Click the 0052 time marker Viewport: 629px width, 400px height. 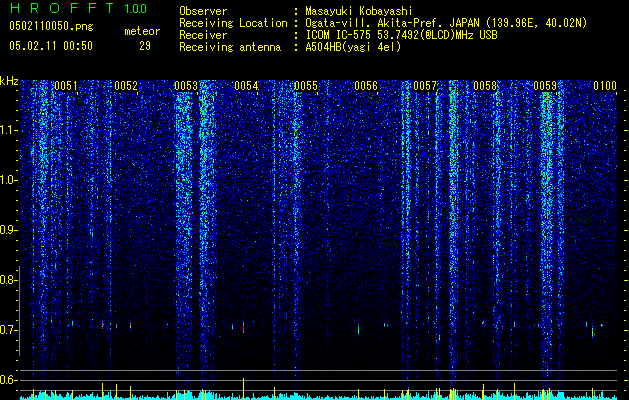click(126, 86)
